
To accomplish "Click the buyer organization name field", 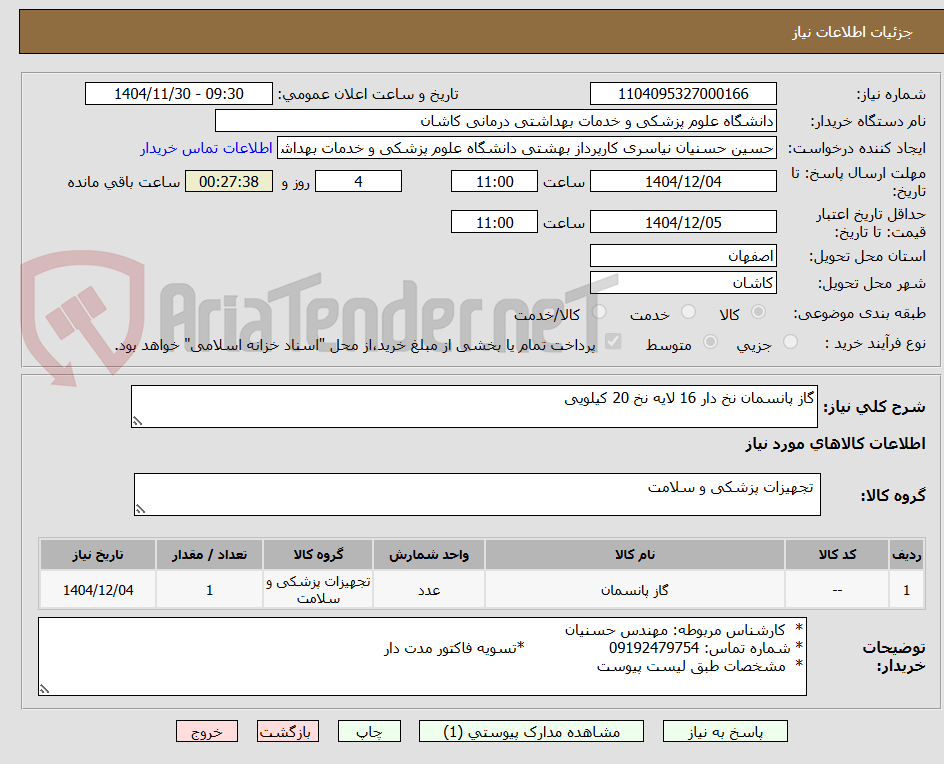I will (495, 121).
